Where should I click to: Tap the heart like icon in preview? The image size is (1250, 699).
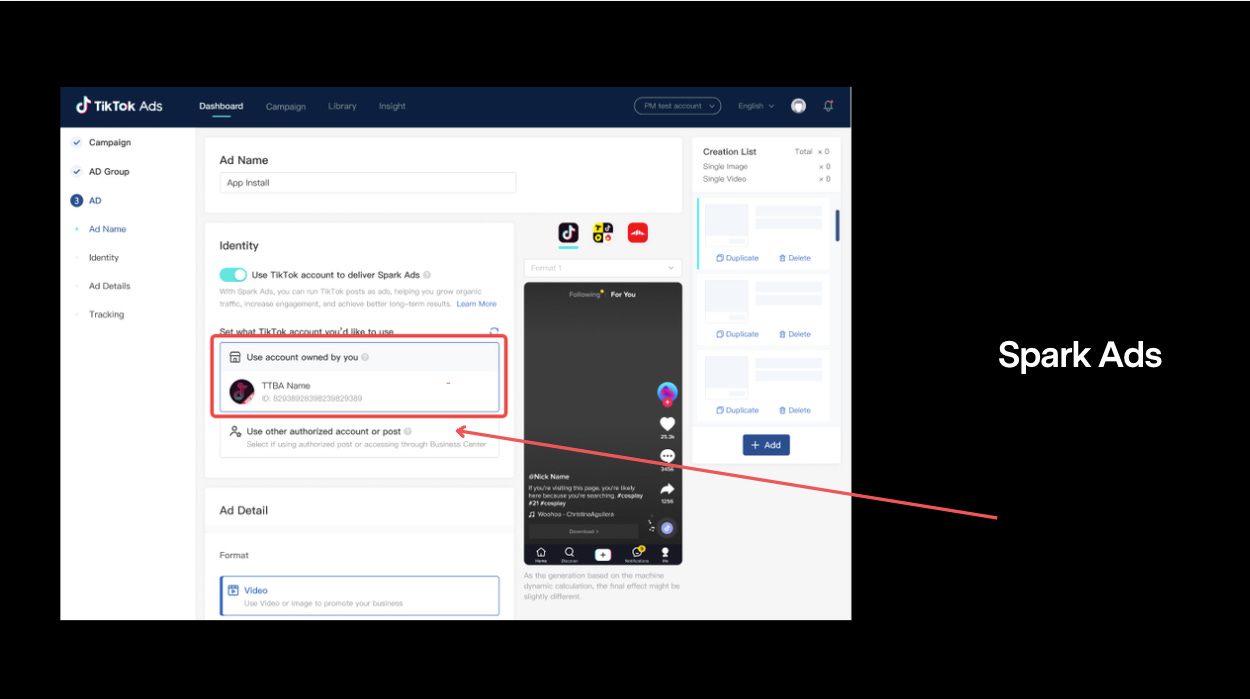tap(667, 425)
